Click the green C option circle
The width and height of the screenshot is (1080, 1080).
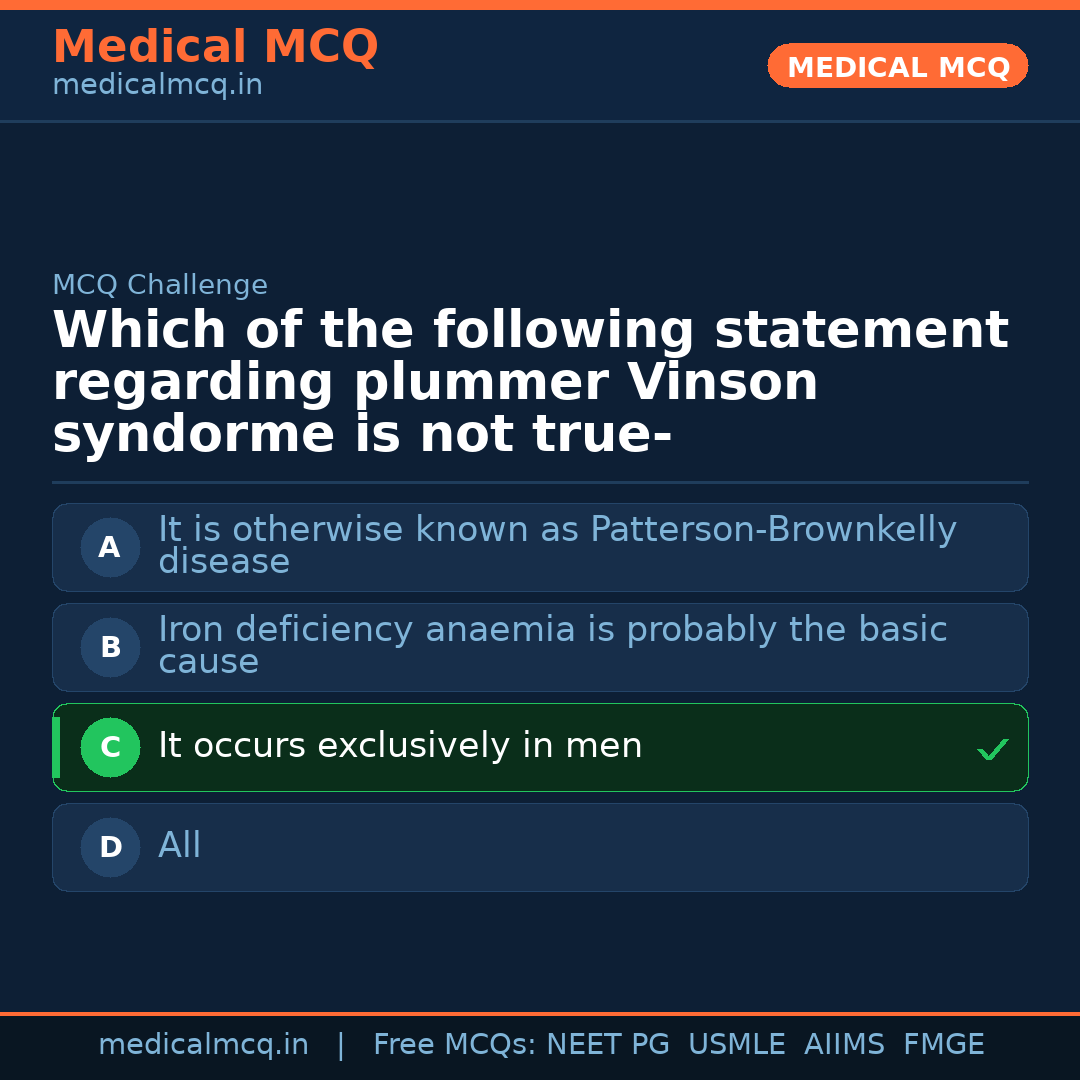110,747
